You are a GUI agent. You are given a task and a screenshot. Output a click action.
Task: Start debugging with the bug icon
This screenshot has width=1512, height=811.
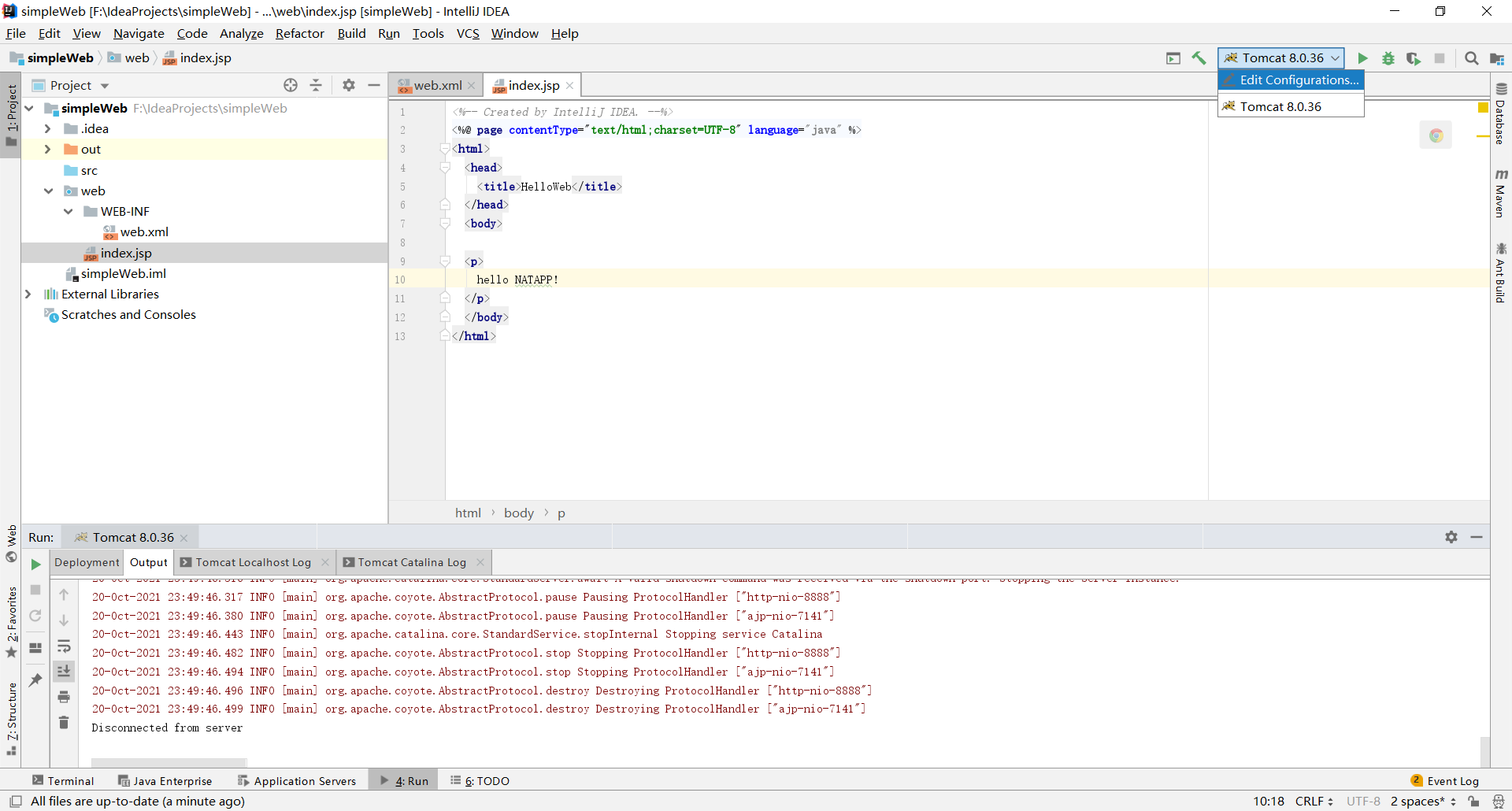1388,58
